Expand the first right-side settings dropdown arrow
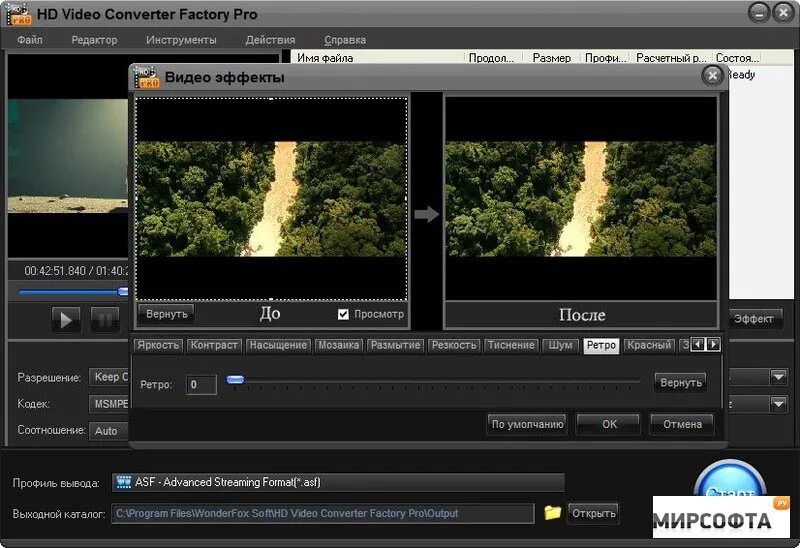Image resolution: width=800 pixels, height=548 pixels. [x=779, y=378]
